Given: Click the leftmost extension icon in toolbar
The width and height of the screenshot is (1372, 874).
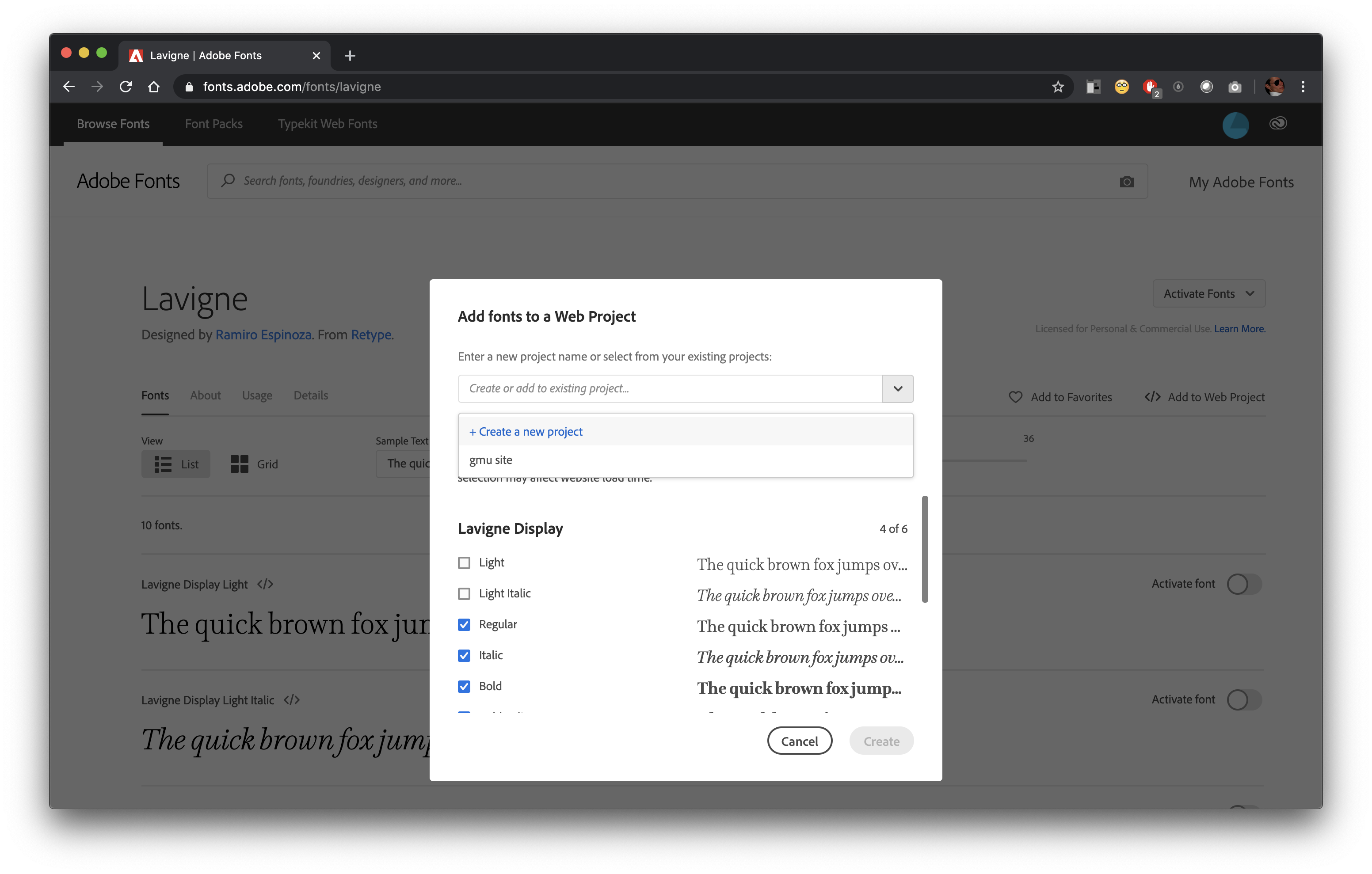Looking at the screenshot, I should tap(1093, 87).
